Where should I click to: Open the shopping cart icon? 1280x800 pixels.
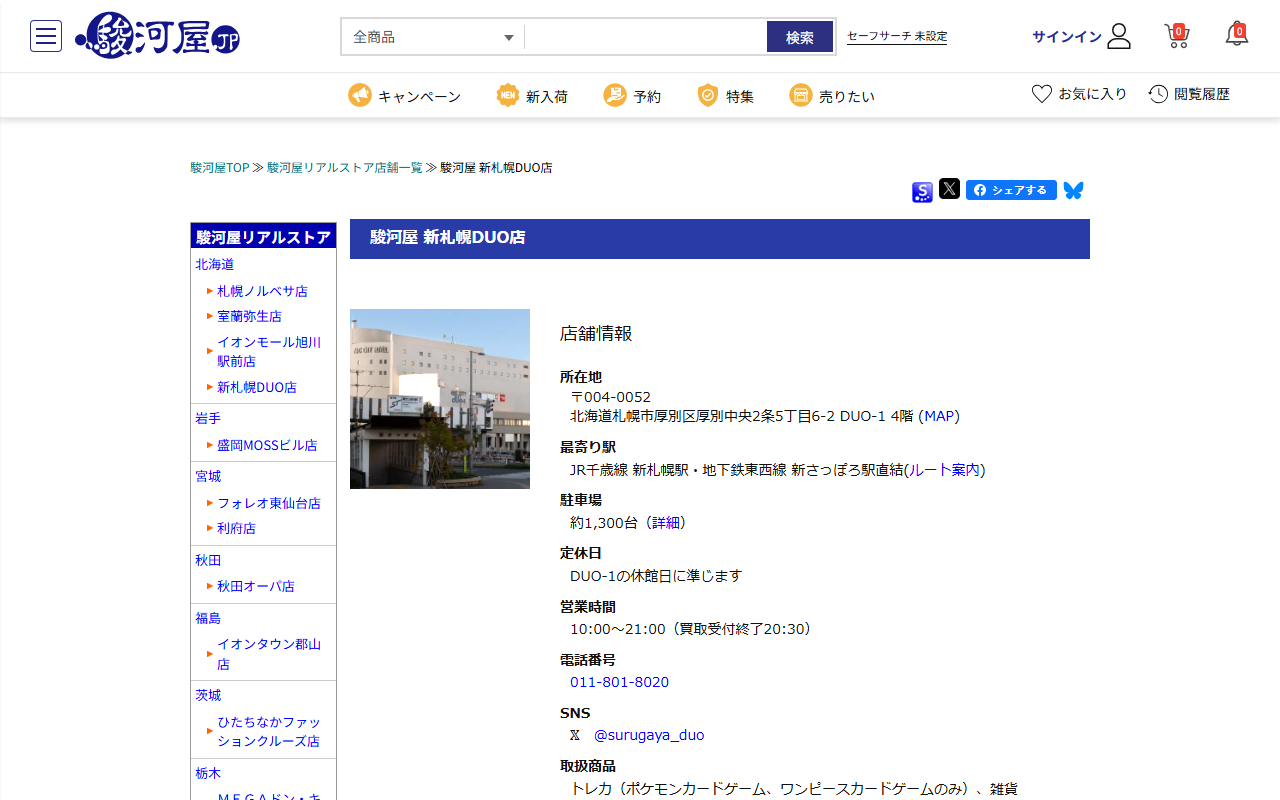coord(1177,36)
